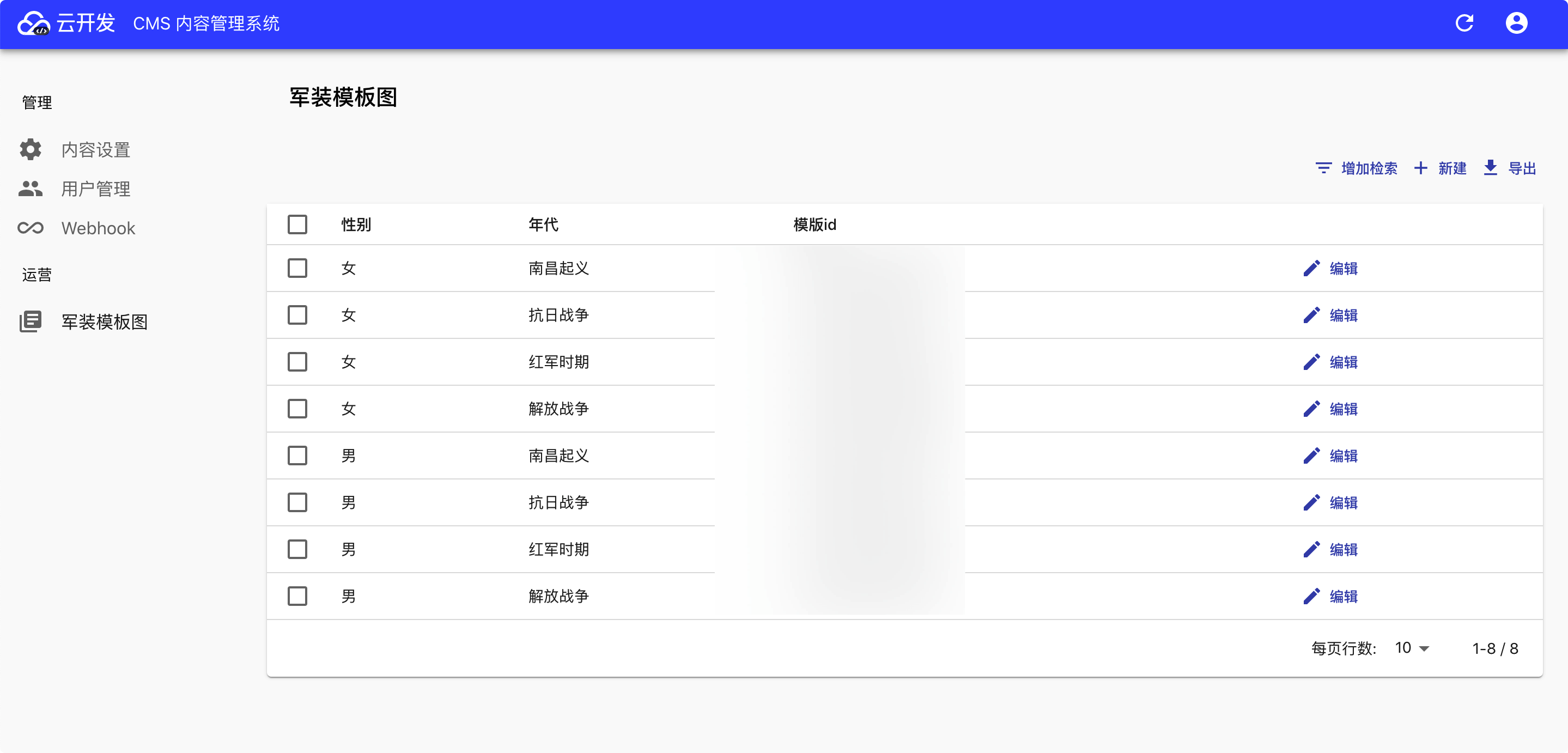Click the gear icon for 内容设置
Screen dimensions: 1568x753
click(x=31, y=149)
